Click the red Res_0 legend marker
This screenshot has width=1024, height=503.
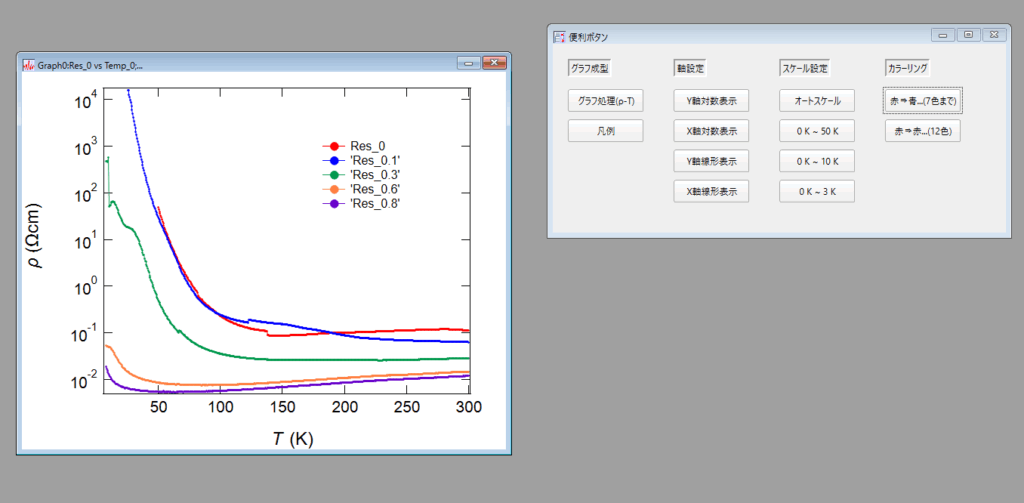point(333,146)
